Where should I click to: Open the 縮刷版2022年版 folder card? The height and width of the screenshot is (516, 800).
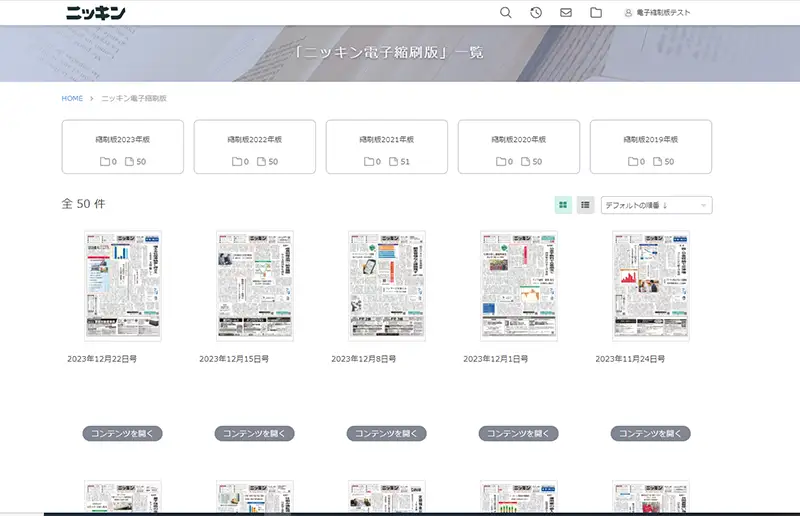[255, 147]
